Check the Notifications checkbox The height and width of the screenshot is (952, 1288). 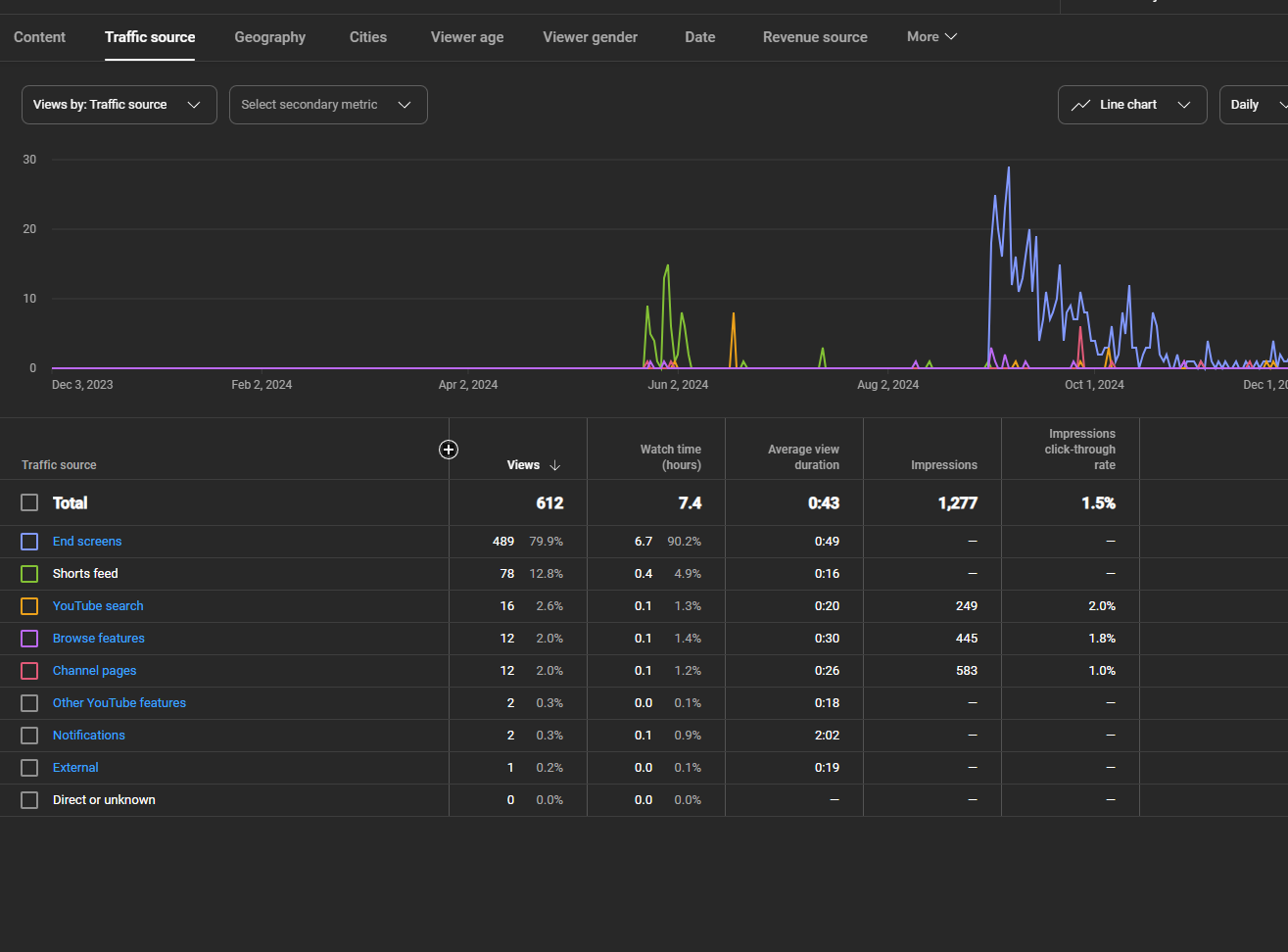click(x=29, y=736)
